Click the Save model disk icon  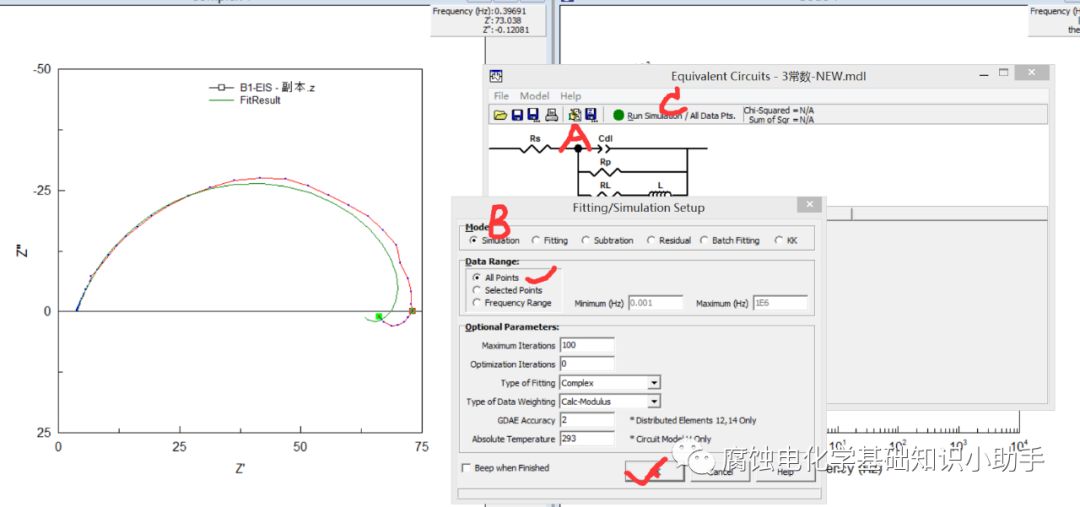coord(516,116)
